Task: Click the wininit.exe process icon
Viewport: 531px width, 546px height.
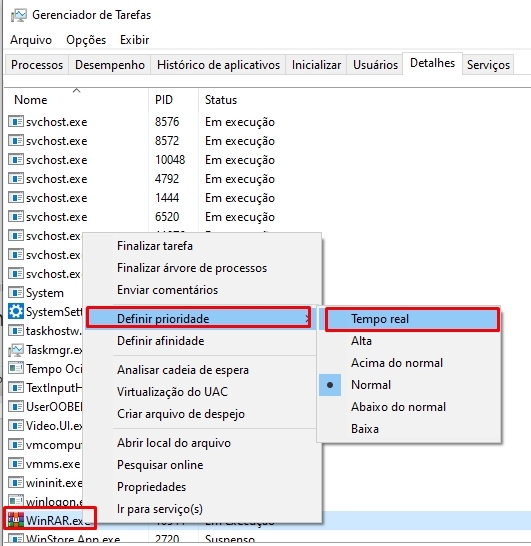Action: [x=16, y=483]
